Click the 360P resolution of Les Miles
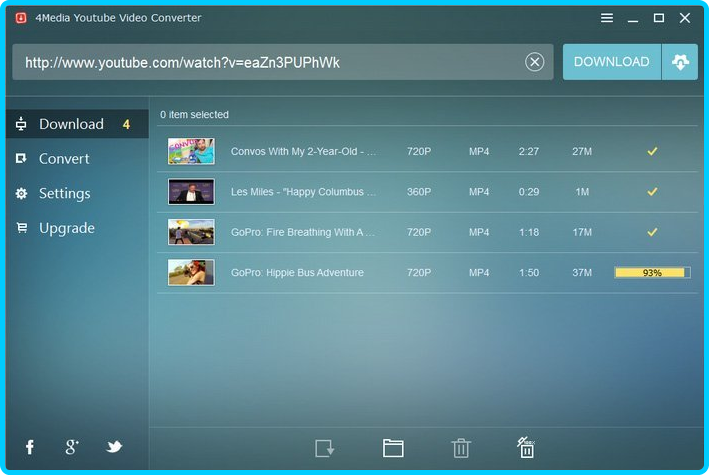Image resolution: width=709 pixels, height=475 pixels. tap(419, 192)
